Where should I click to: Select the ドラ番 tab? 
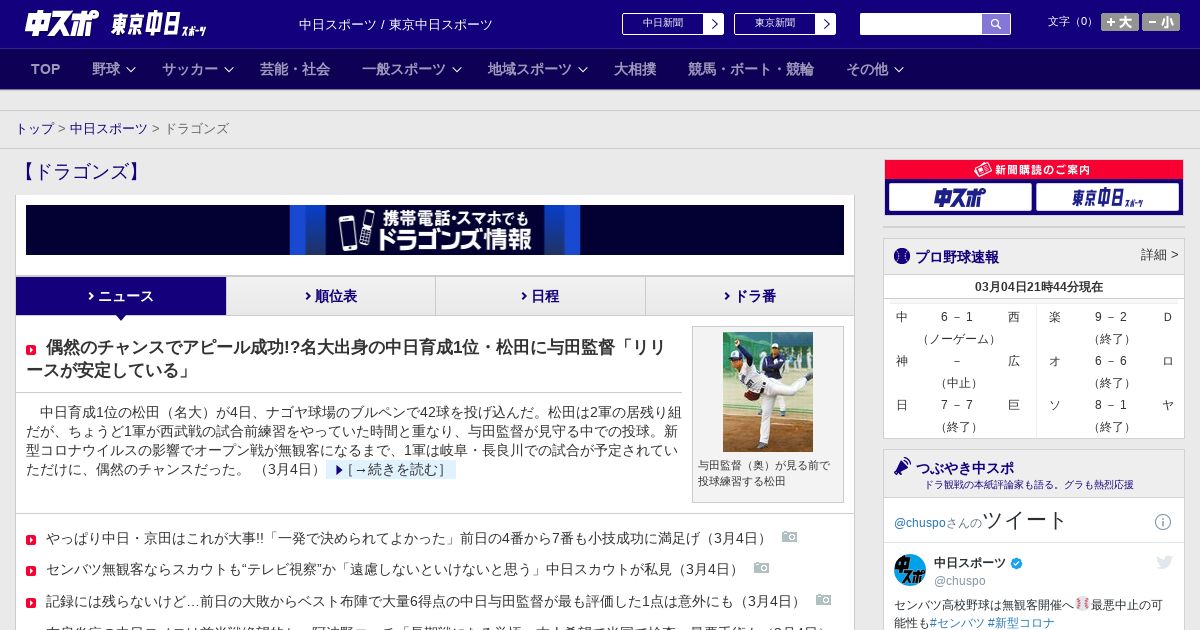pyautogui.click(x=750, y=296)
